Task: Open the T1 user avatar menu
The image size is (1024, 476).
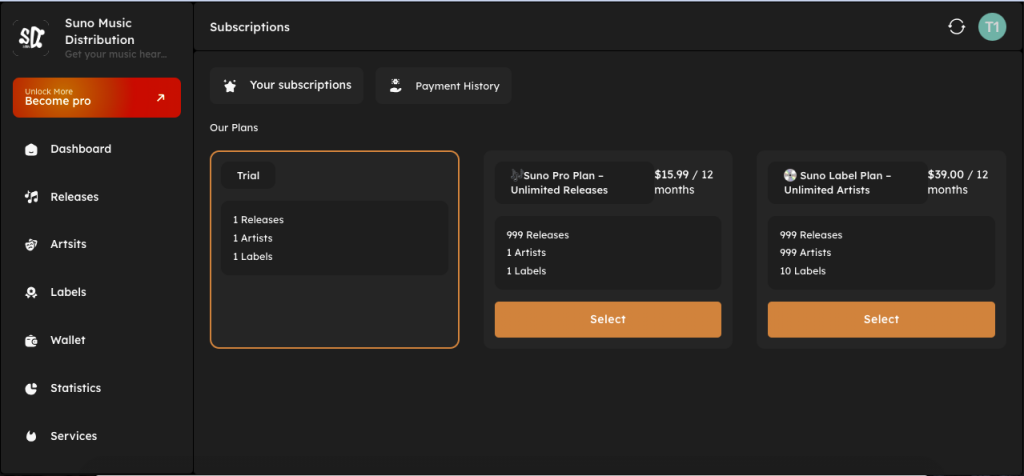Action: 991,27
